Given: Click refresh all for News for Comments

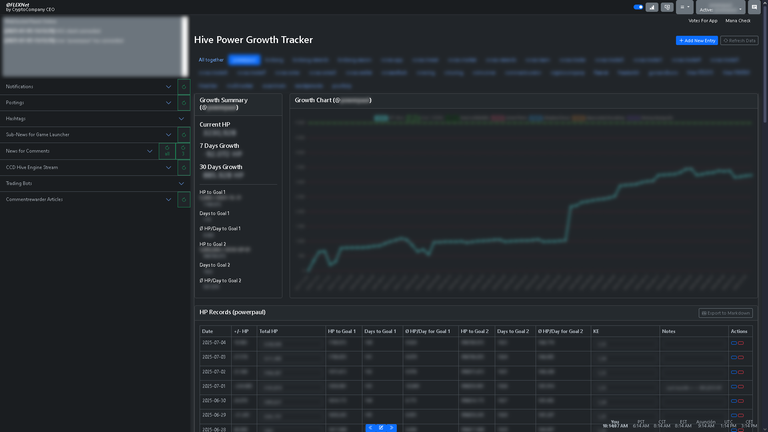Looking at the screenshot, I should tap(167, 151).
